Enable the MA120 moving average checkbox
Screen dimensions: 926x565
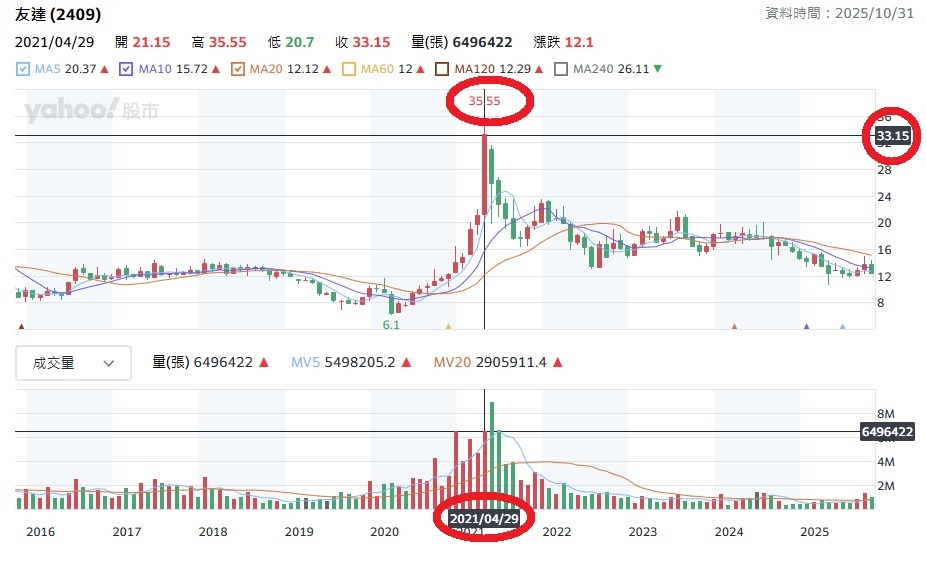[x=442, y=69]
